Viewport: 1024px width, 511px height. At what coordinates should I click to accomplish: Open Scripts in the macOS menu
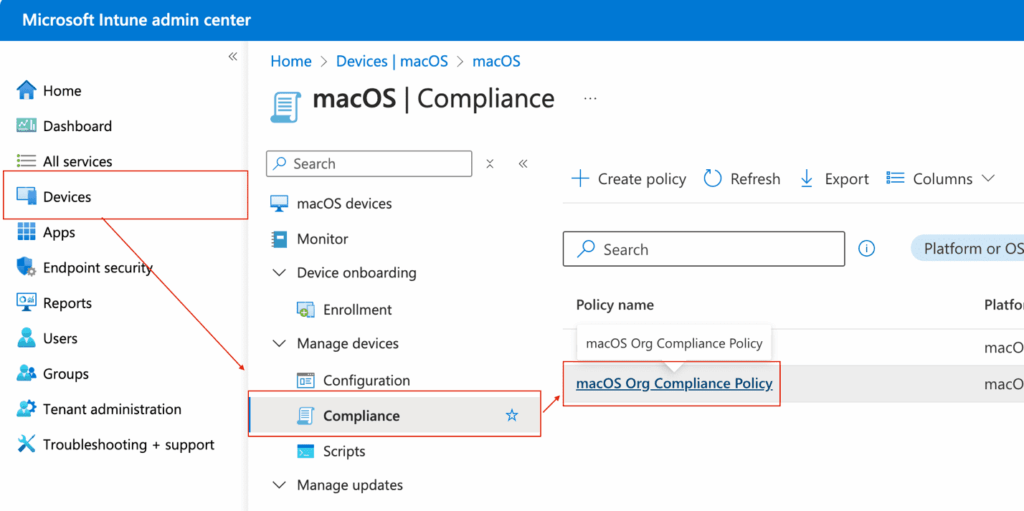[x=344, y=451]
